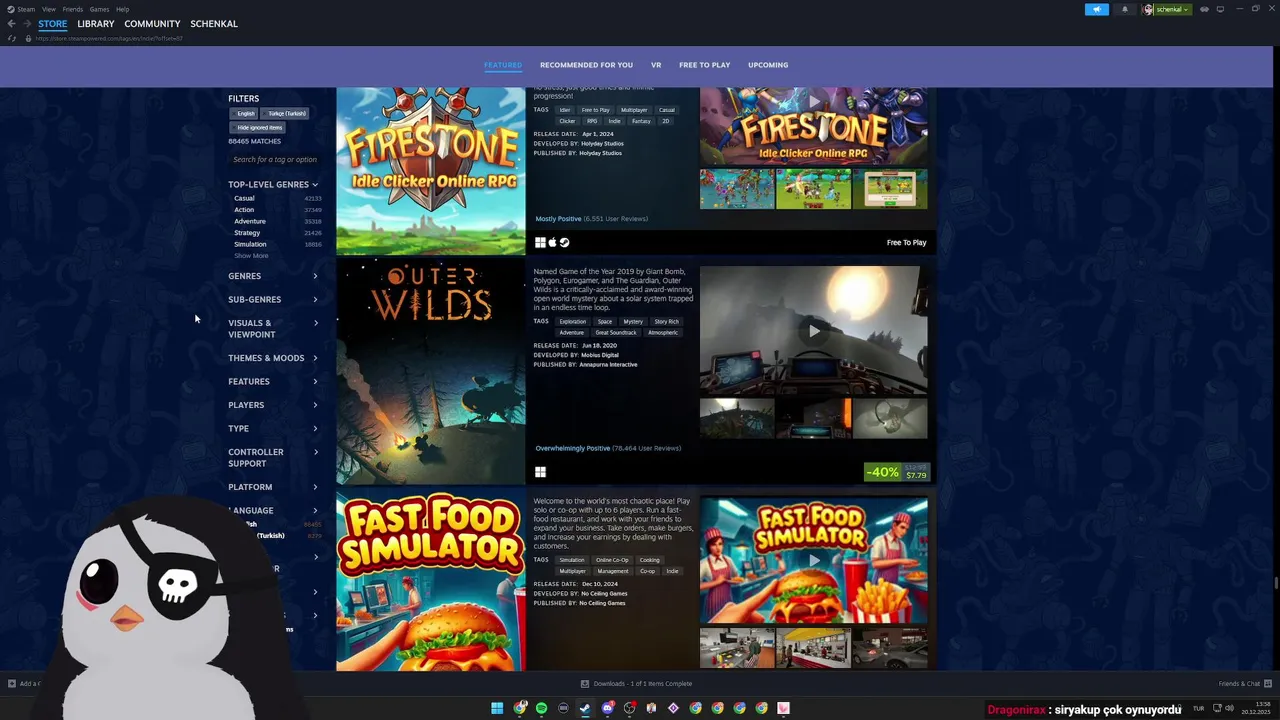Screen dimensions: 1280x720
Task: Switch to Big Picture mode icon
Action: [x=1220, y=9]
